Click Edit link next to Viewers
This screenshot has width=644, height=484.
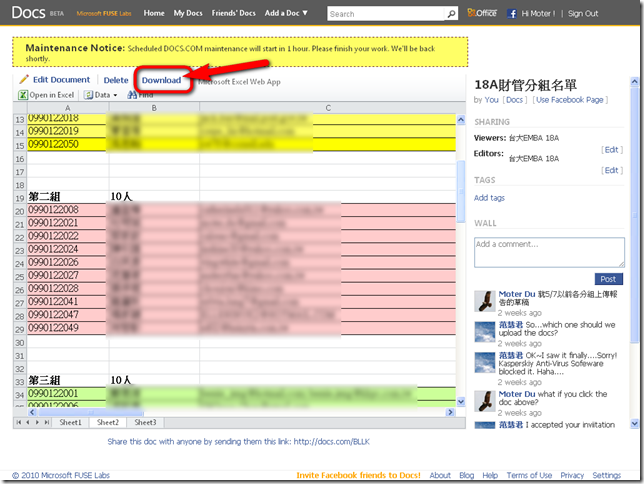(612, 150)
